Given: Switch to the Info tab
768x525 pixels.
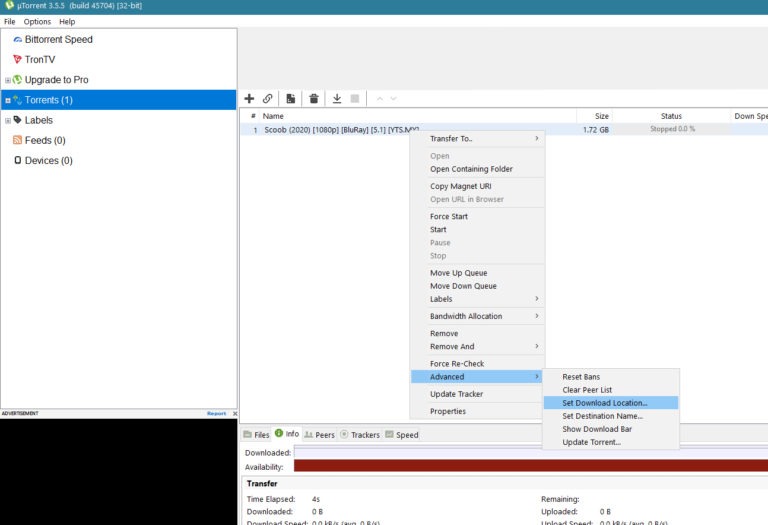Looking at the screenshot, I should 287,433.
